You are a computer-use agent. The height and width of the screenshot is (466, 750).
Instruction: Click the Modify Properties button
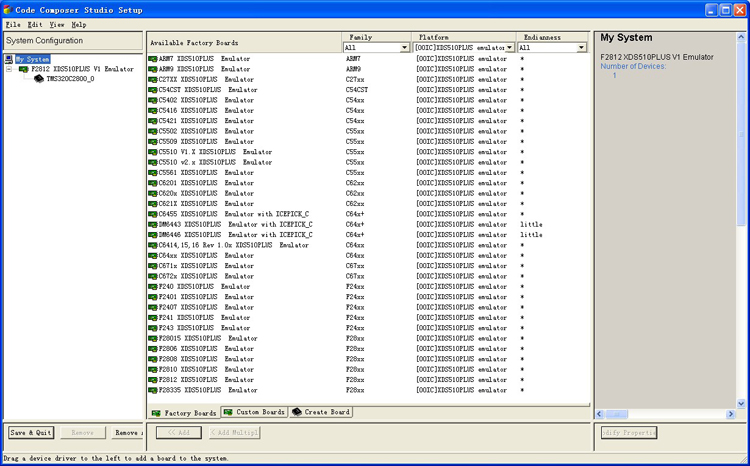(x=629, y=433)
